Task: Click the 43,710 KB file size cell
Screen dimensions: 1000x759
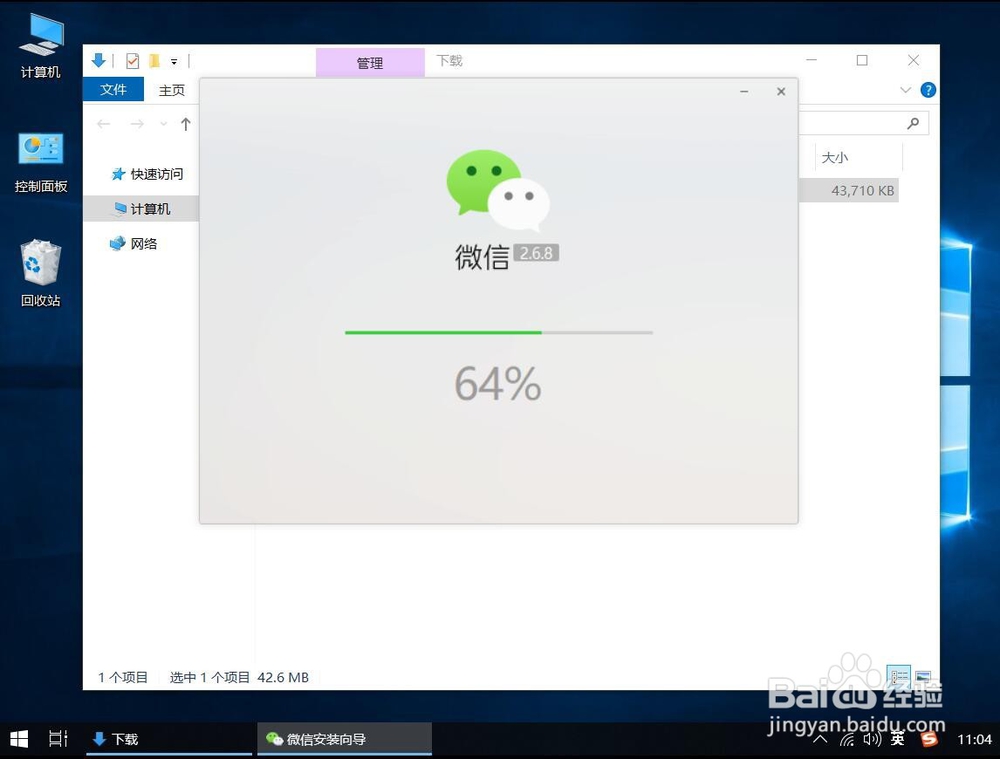Action: [862, 191]
